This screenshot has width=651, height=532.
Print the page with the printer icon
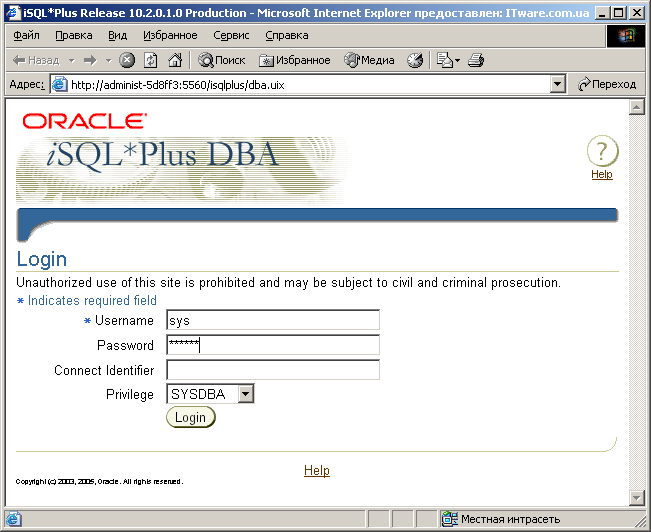tap(476, 60)
